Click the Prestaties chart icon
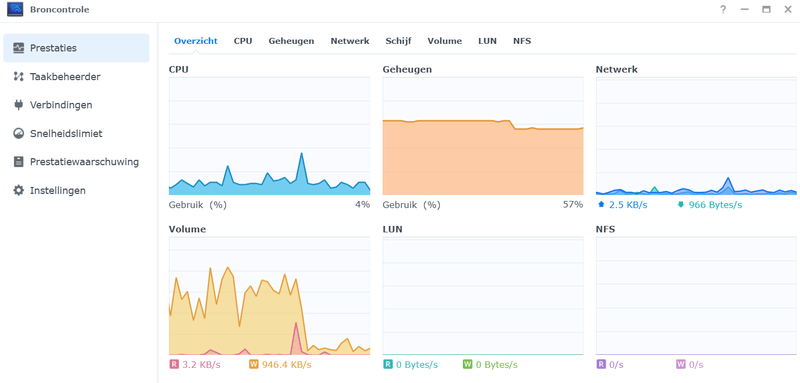The image size is (800, 383). click(x=19, y=48)
